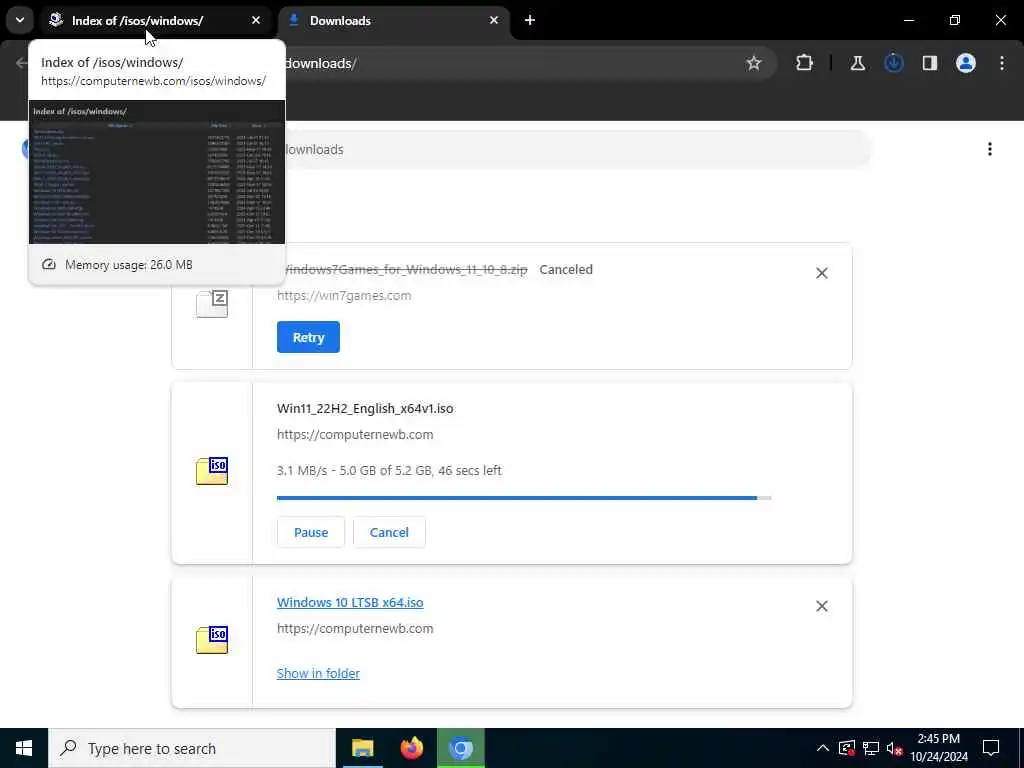
Task: Retry the canceled Windows7Games download
Action: point(308,337)
